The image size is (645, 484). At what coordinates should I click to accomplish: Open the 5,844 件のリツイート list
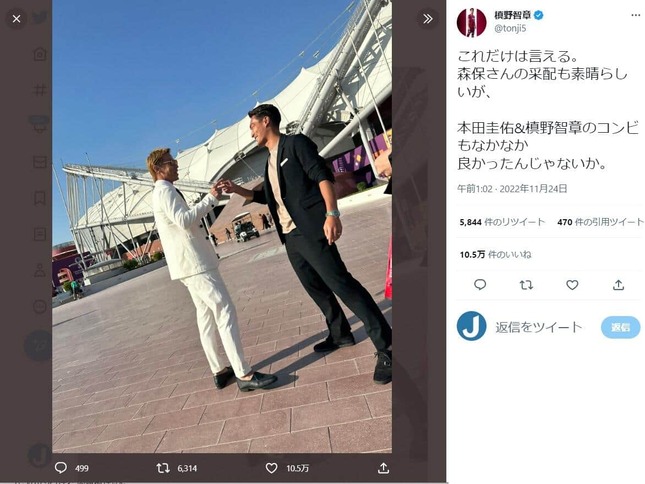[x=502, y=222]
